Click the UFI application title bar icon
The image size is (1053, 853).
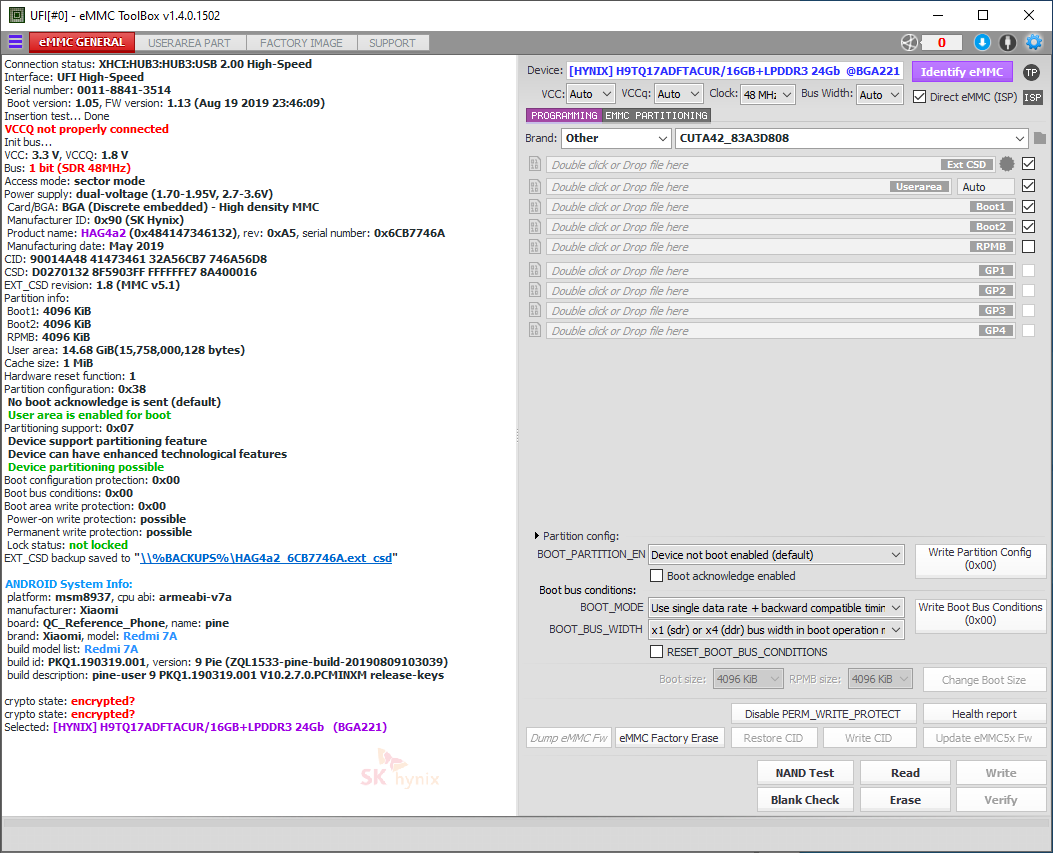pos(17,15)
